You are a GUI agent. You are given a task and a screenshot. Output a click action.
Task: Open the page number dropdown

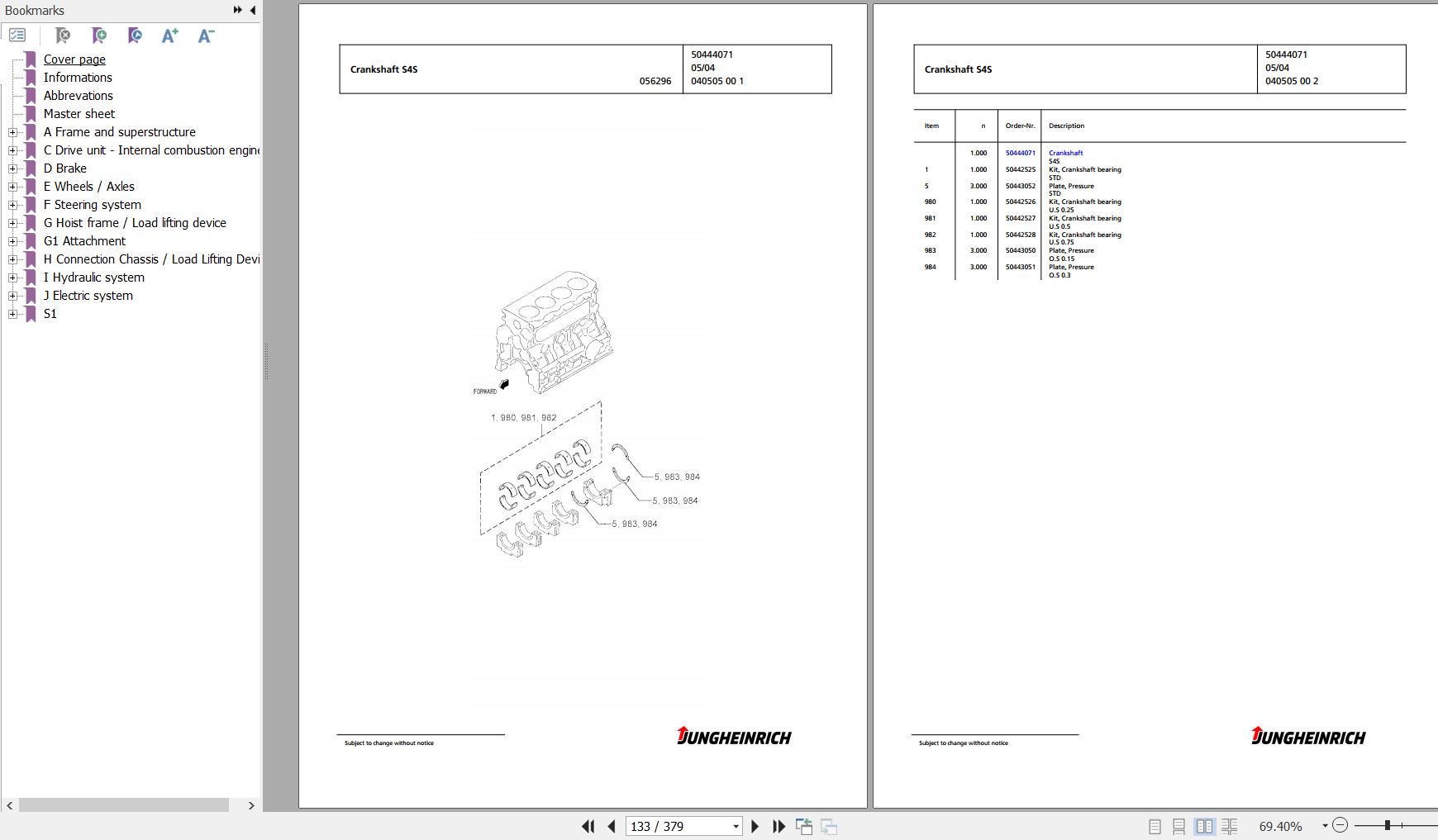736,826
